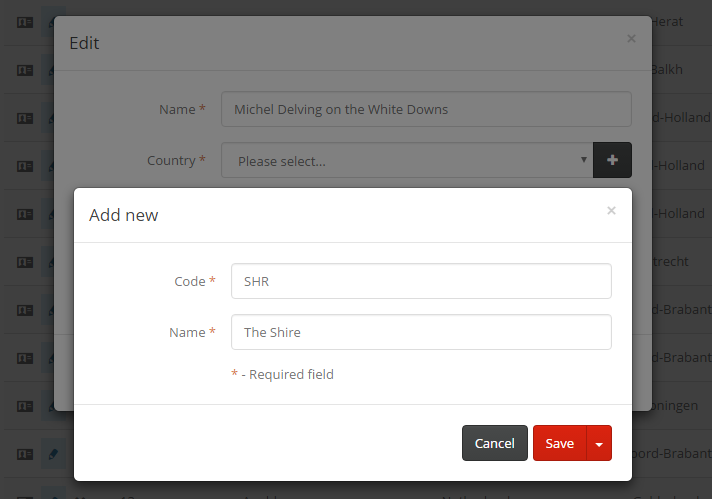Viewport: 712px width, 499px height.
Task: Open the card icon in Balkh row
Action: point(25,70)
